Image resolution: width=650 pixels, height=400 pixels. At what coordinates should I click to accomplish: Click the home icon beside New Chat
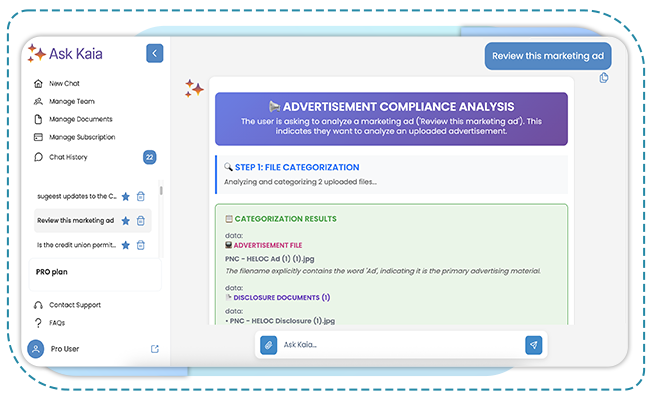click(x=38, y=83)
